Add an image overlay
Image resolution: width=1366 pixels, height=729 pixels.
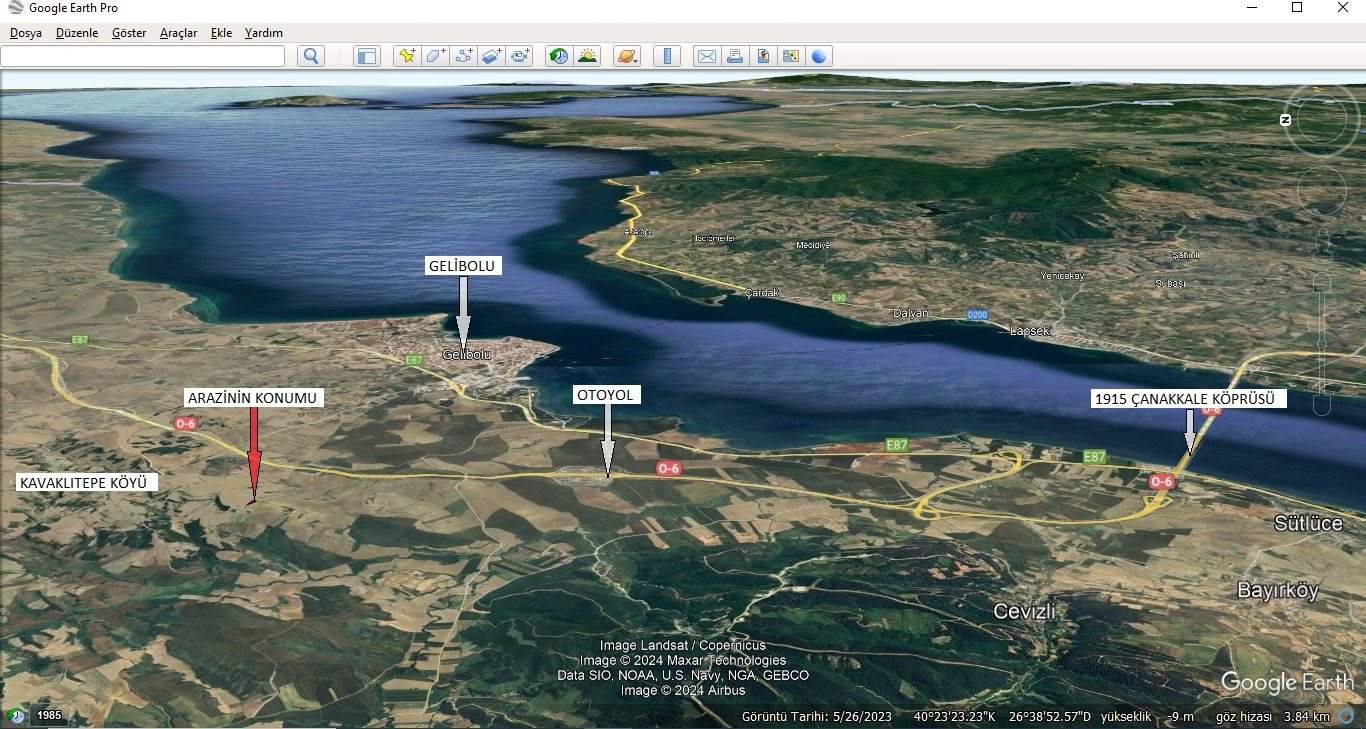pos(491,56)
